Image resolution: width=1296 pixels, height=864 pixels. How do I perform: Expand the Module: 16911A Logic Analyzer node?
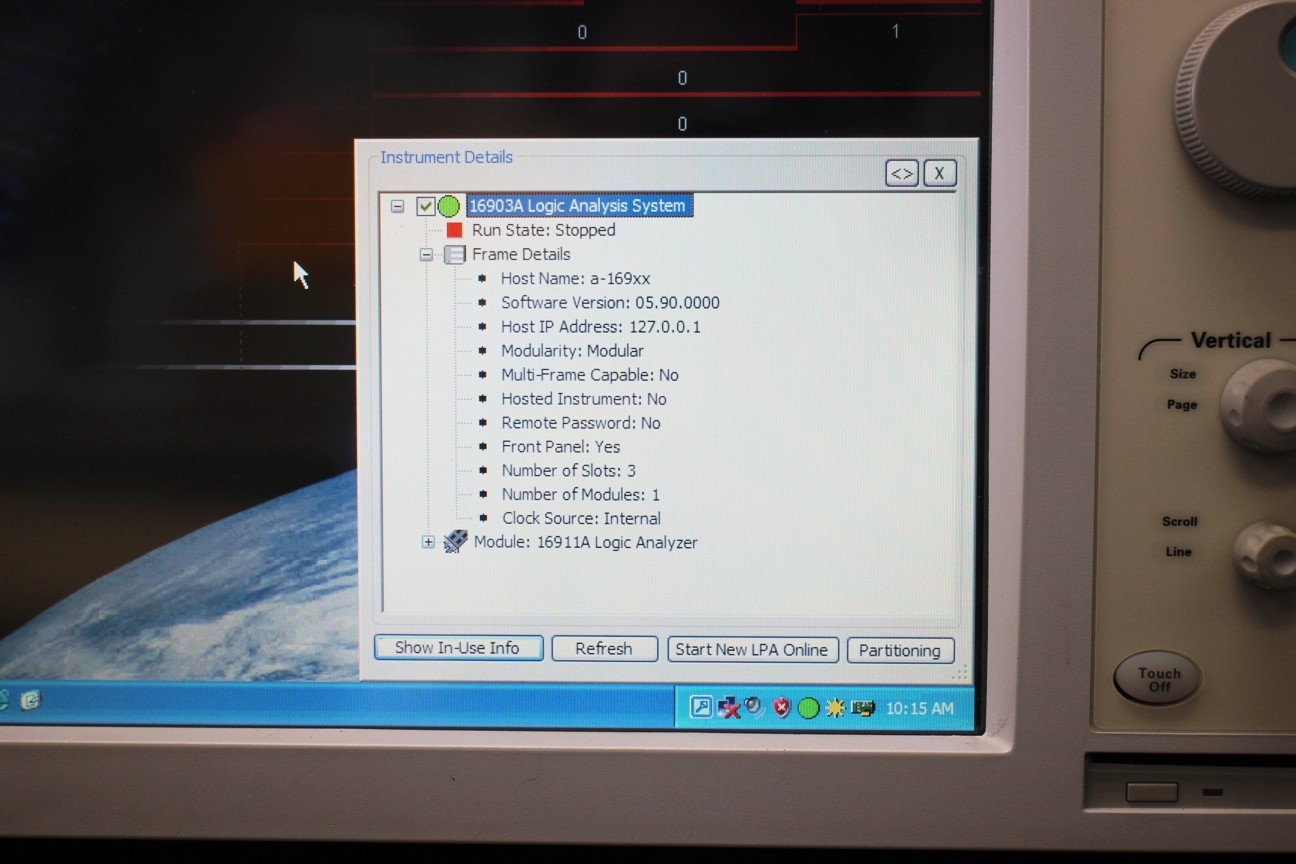pos(428,542)
